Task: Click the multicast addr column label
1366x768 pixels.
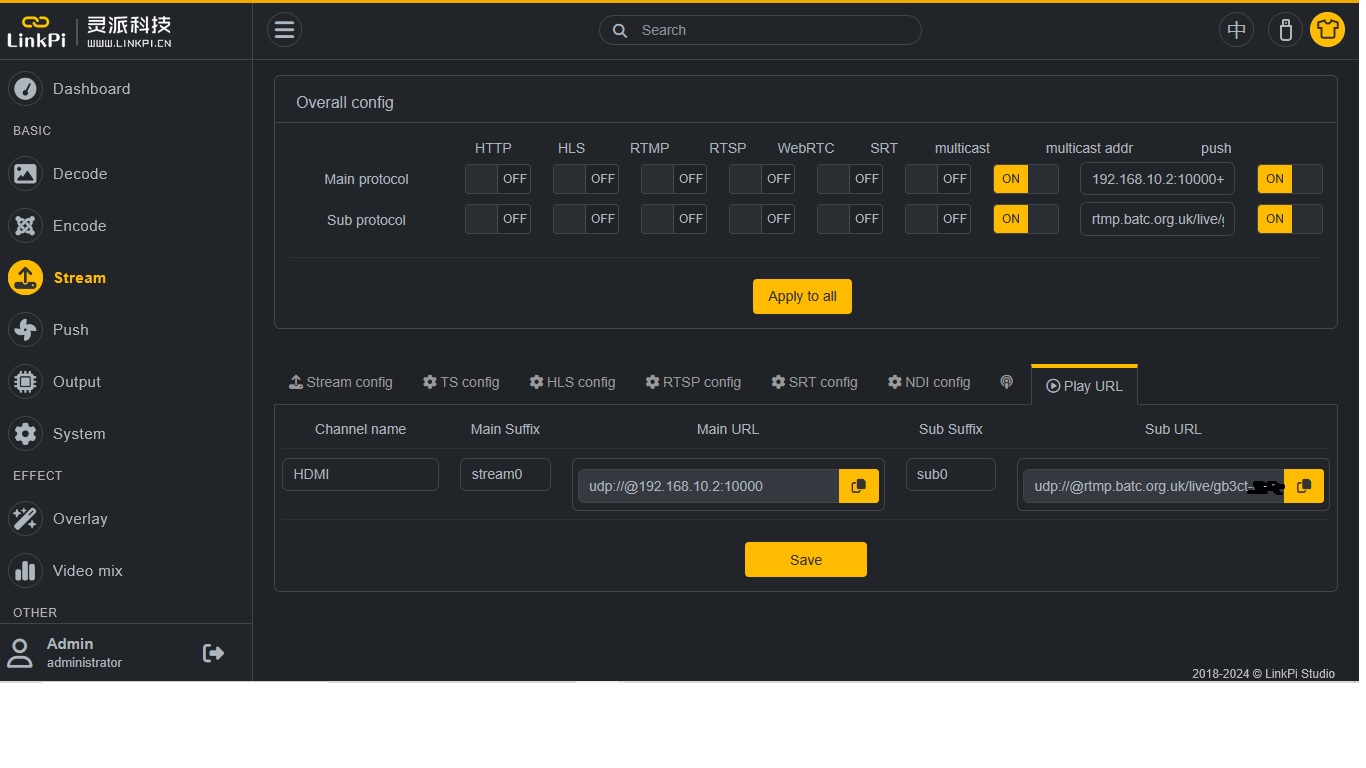Action: [x=1089, y=148]
